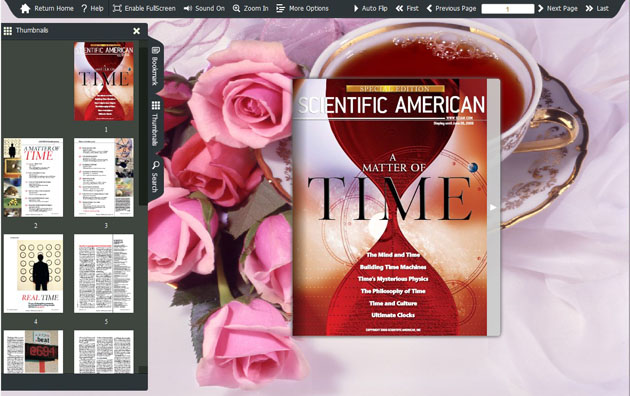Click the thumbnails panel scrollbar
The height and width of the screenshot is (396, 630).
[x=143, y=127]
